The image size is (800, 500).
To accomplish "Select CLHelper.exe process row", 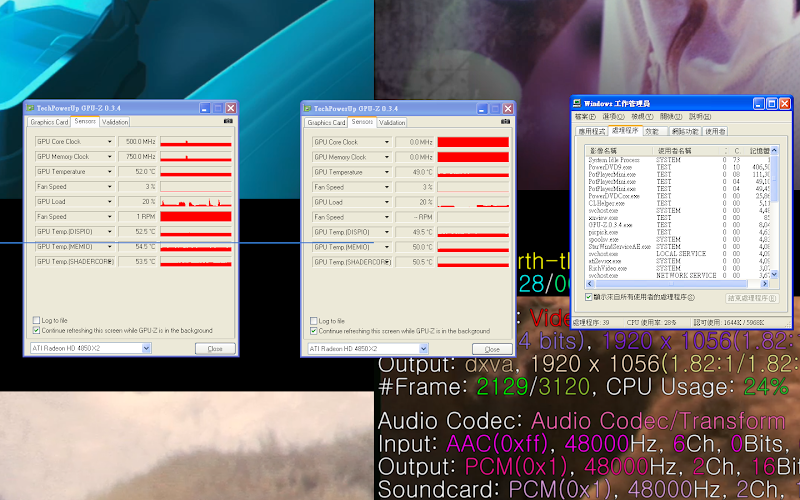I will [x=678, y=203].
